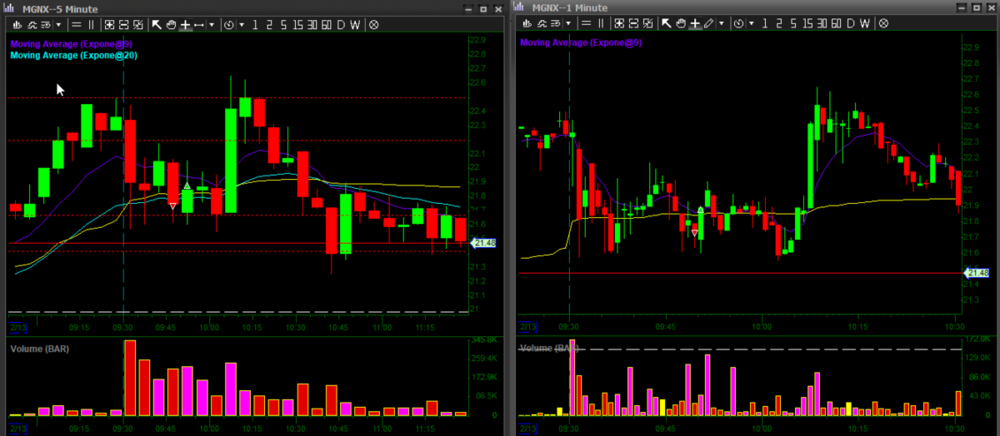Select the arrow pointer tool in 1 Minute chart

coord(666,25)
